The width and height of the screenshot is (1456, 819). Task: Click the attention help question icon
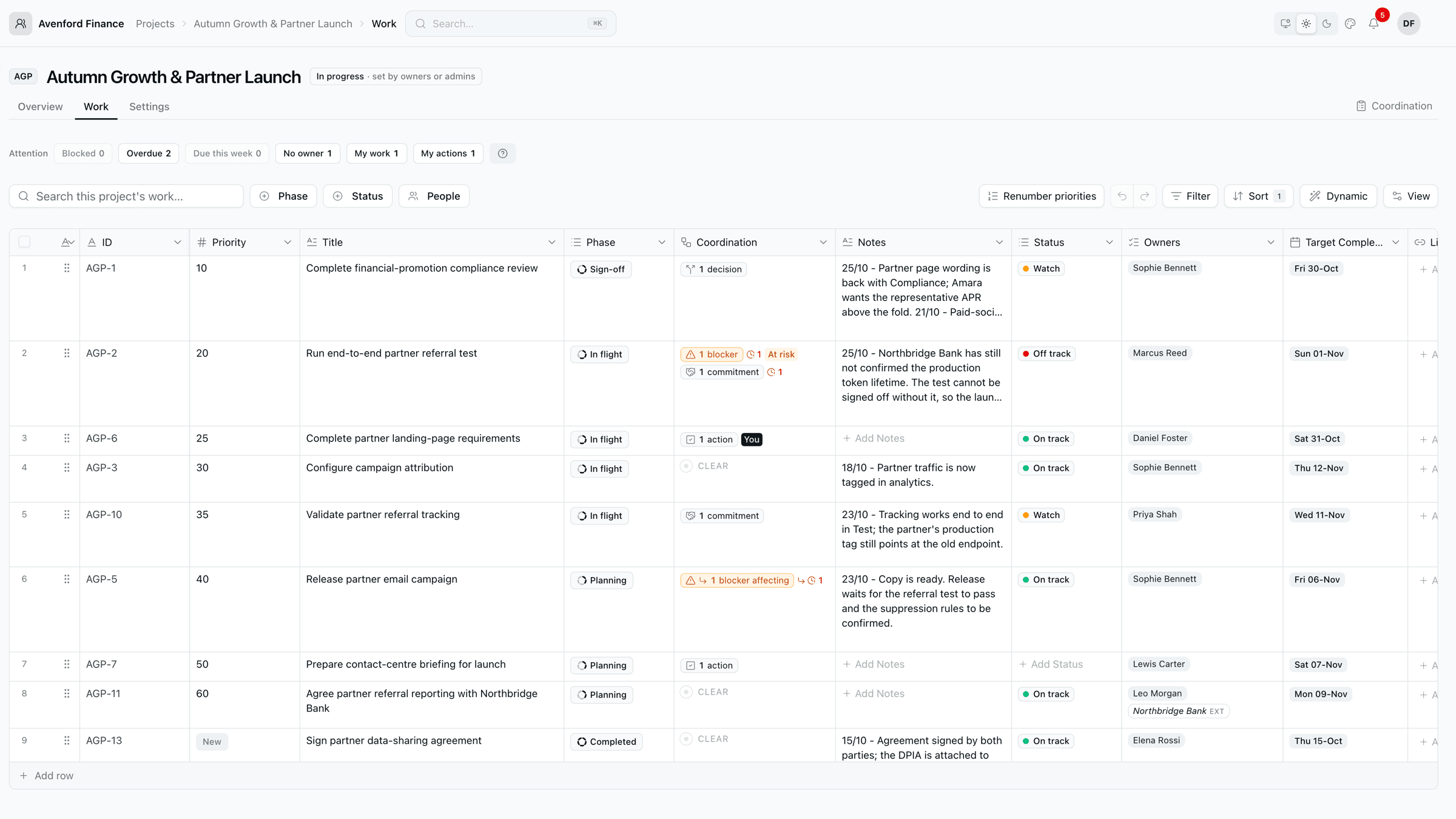502,153
